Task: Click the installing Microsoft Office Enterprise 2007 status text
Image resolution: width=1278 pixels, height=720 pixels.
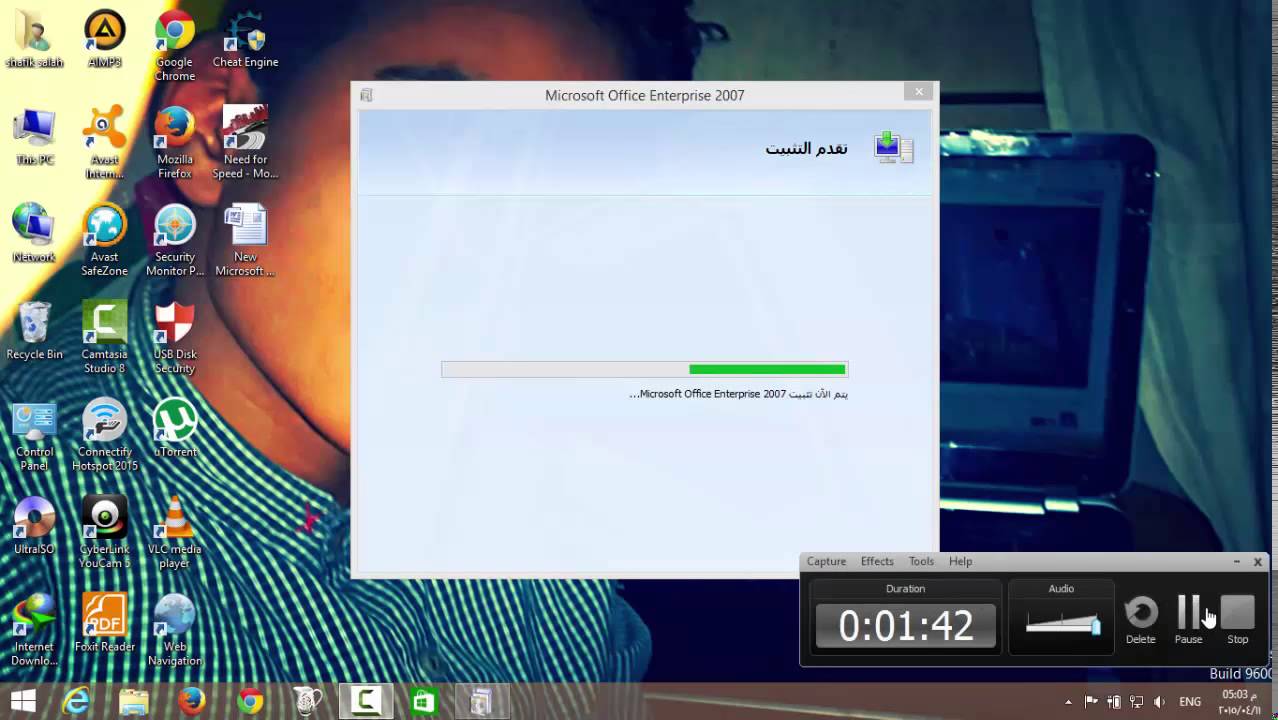Action: tap(738, 394)
